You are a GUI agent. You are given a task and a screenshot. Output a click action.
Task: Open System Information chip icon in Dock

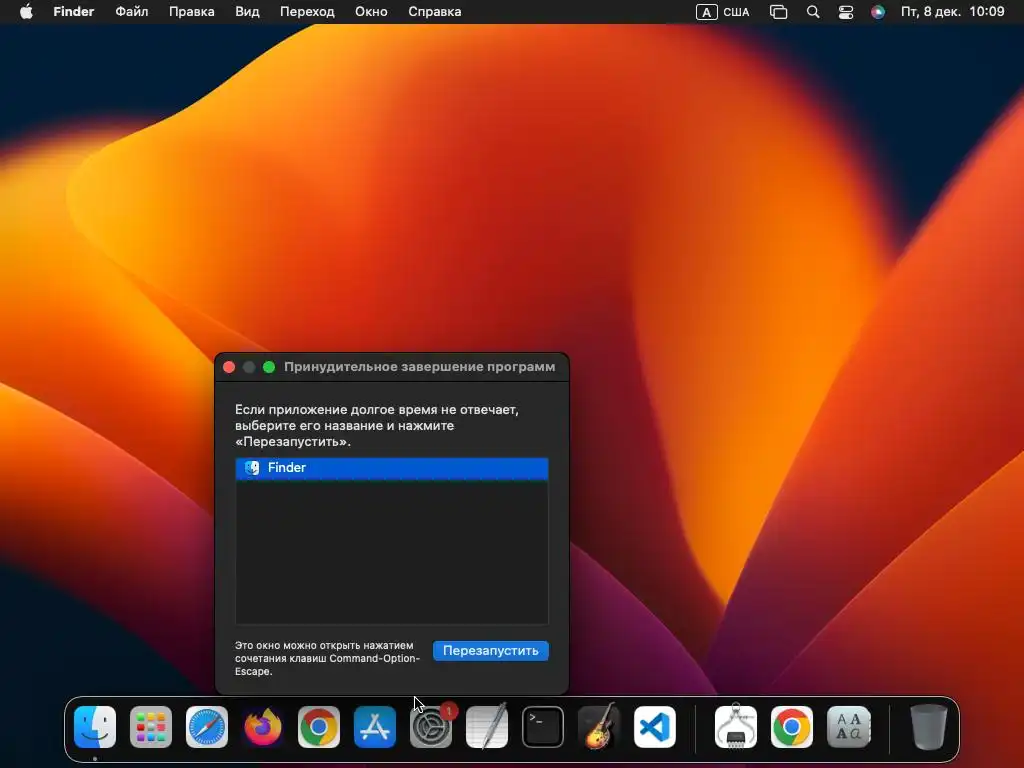[x=736, y=727]
